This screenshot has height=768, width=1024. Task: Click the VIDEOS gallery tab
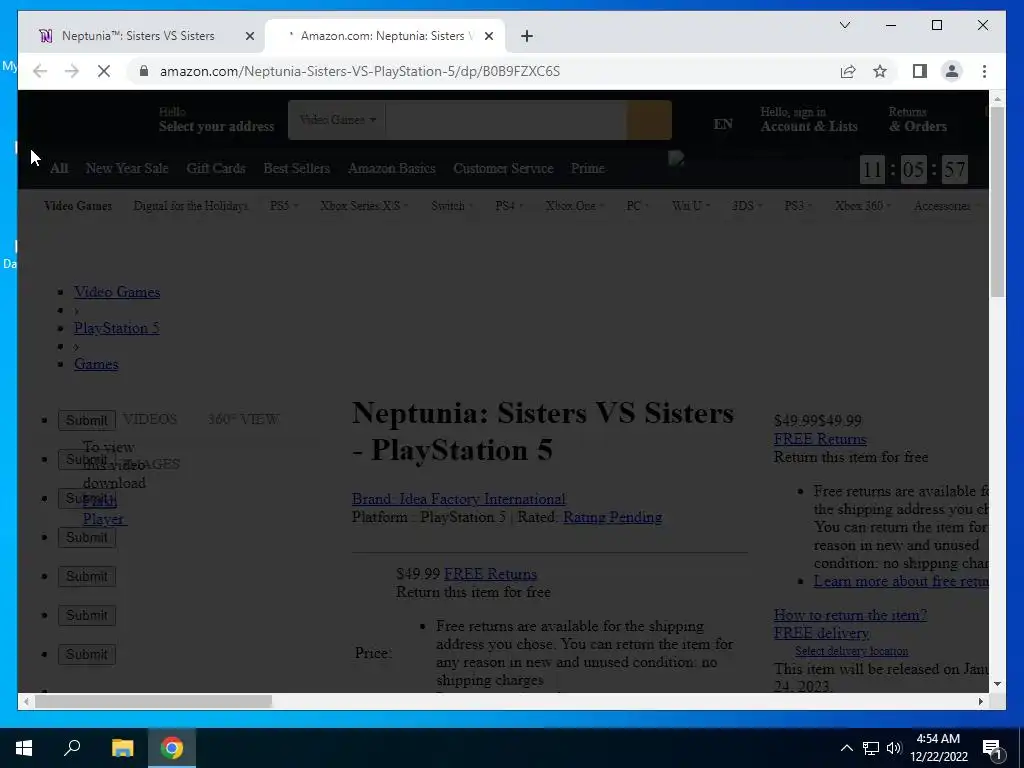click(150, 419)
